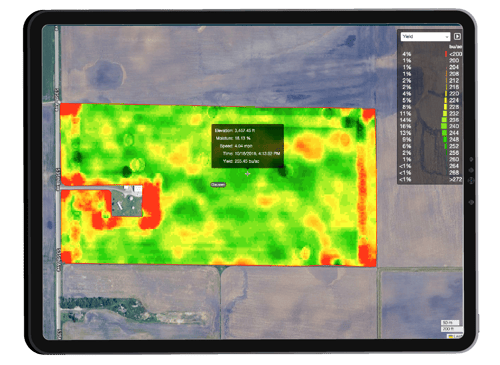Click the 8% histogram percentage
The height and width of the screenshot is (365, 500).
tap(407, 107)
